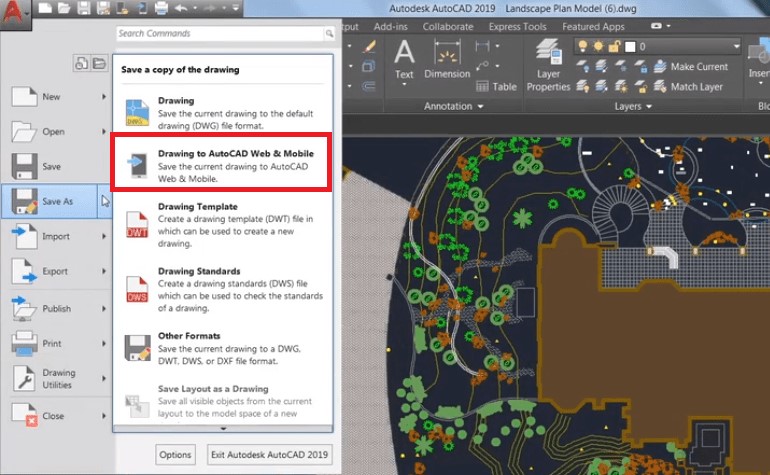The image size is (770, 475).
Task: Click the Save floppy icon in Quick Access toolbar
Action: (83, 8)
